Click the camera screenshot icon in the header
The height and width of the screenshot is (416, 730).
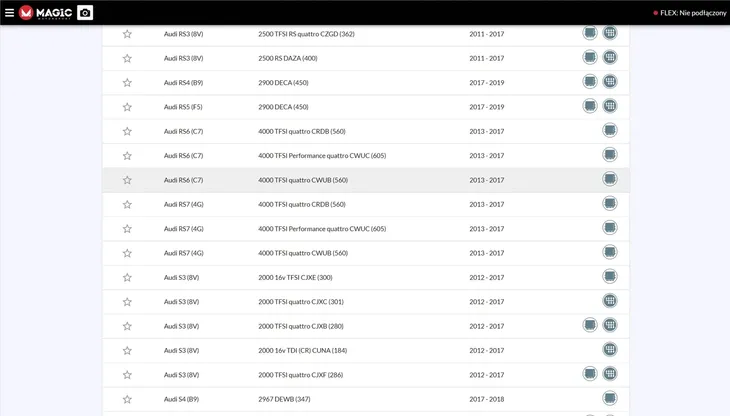coord(85,13)
